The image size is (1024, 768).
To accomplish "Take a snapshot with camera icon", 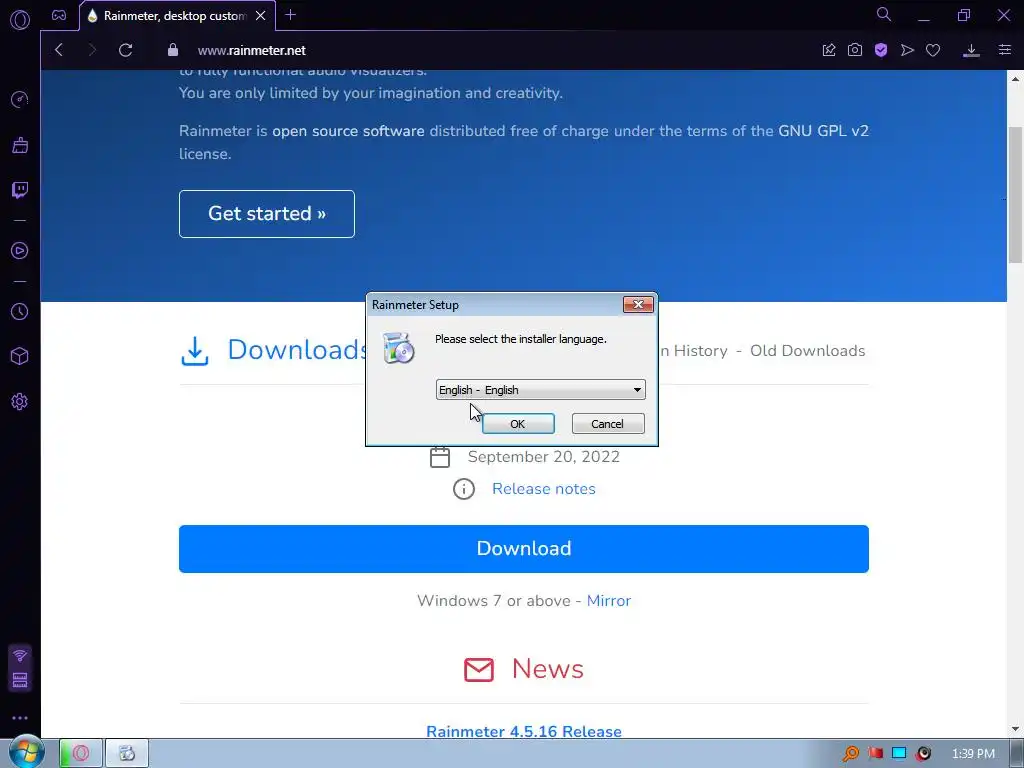I will (855, 50).
